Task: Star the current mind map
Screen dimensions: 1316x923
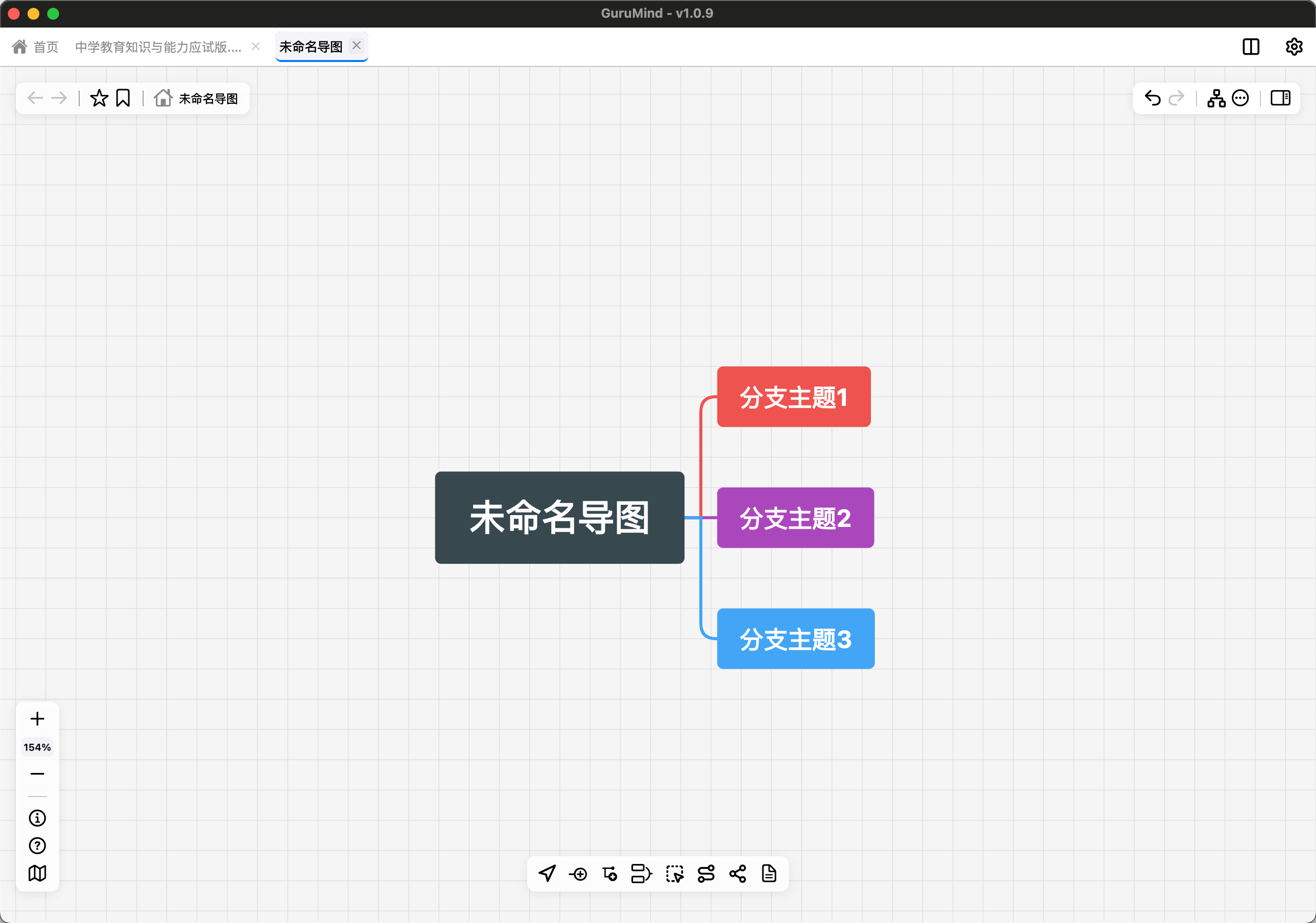Action: [98, 97]
